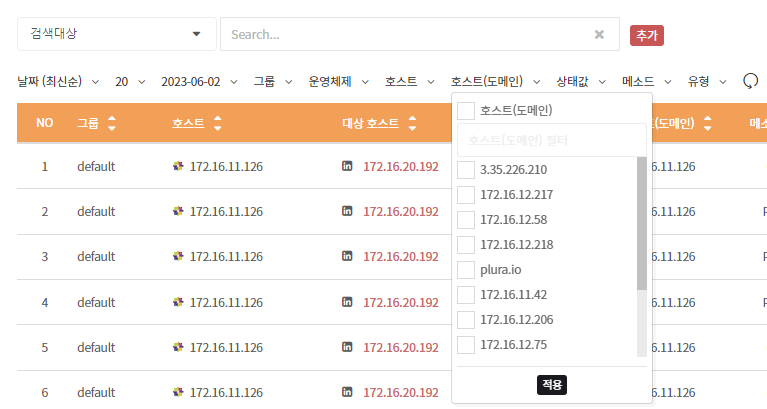
Task: Click target host LinkedIn-style icon in row 3
Action: coord(347,257)
